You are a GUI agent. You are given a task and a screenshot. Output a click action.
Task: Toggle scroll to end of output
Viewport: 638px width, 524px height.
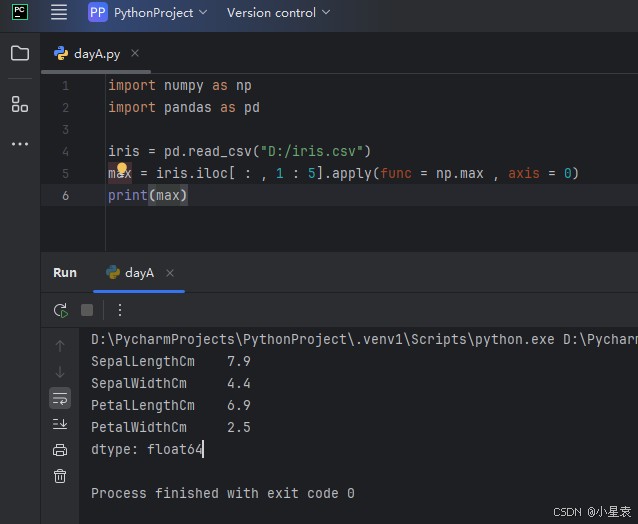pyautogui.click(x=60, y=424)
